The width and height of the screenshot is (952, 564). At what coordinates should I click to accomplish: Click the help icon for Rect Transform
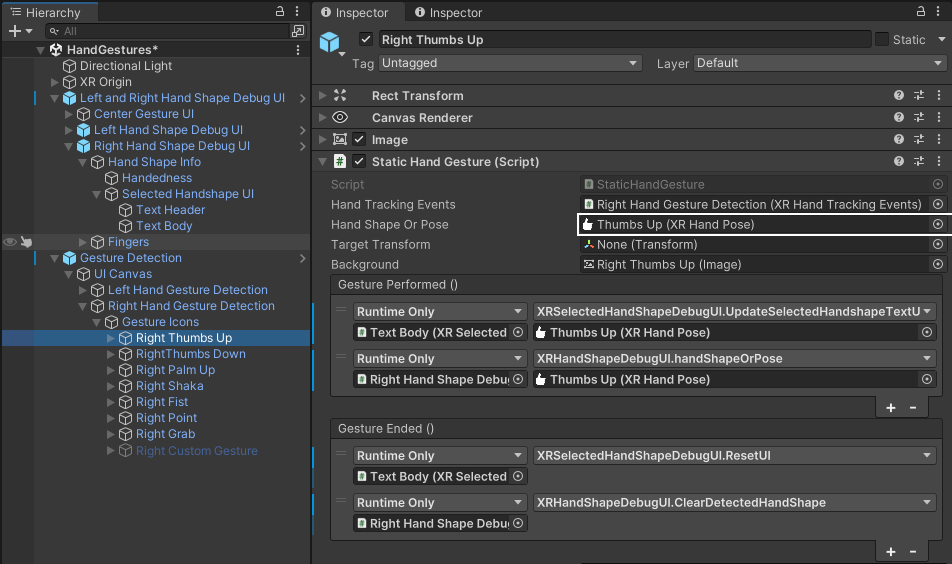pos(899,96)
